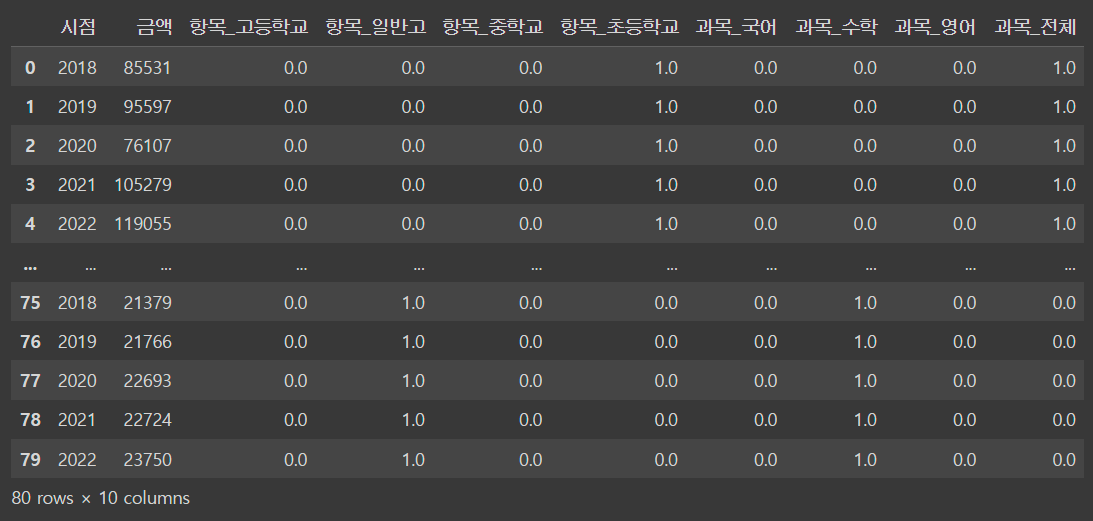Click row index 3

pos(30,185)
